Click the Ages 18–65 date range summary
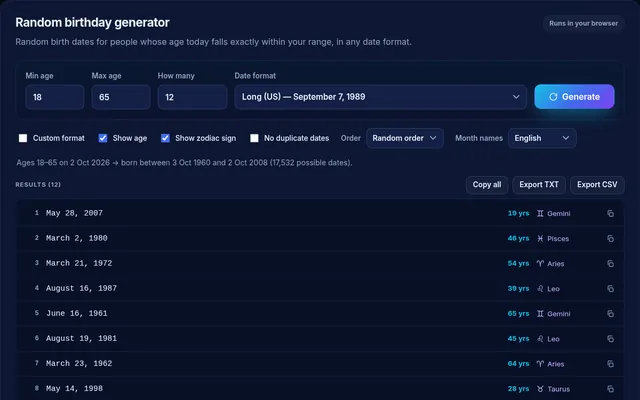This screenshot has height=400, width=640. [x=184, y=163]
